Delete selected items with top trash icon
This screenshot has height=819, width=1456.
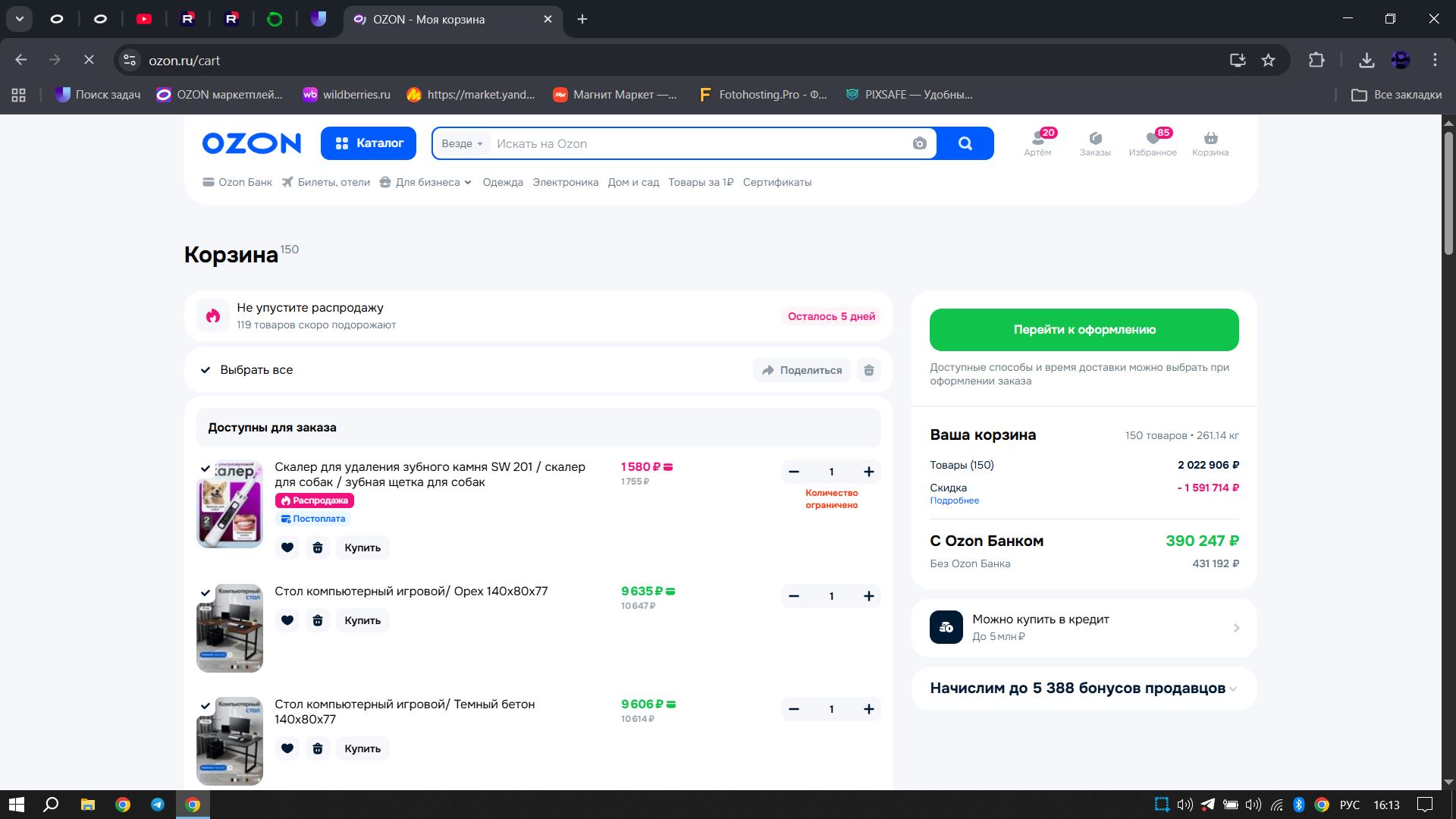[x=869, y=370]
